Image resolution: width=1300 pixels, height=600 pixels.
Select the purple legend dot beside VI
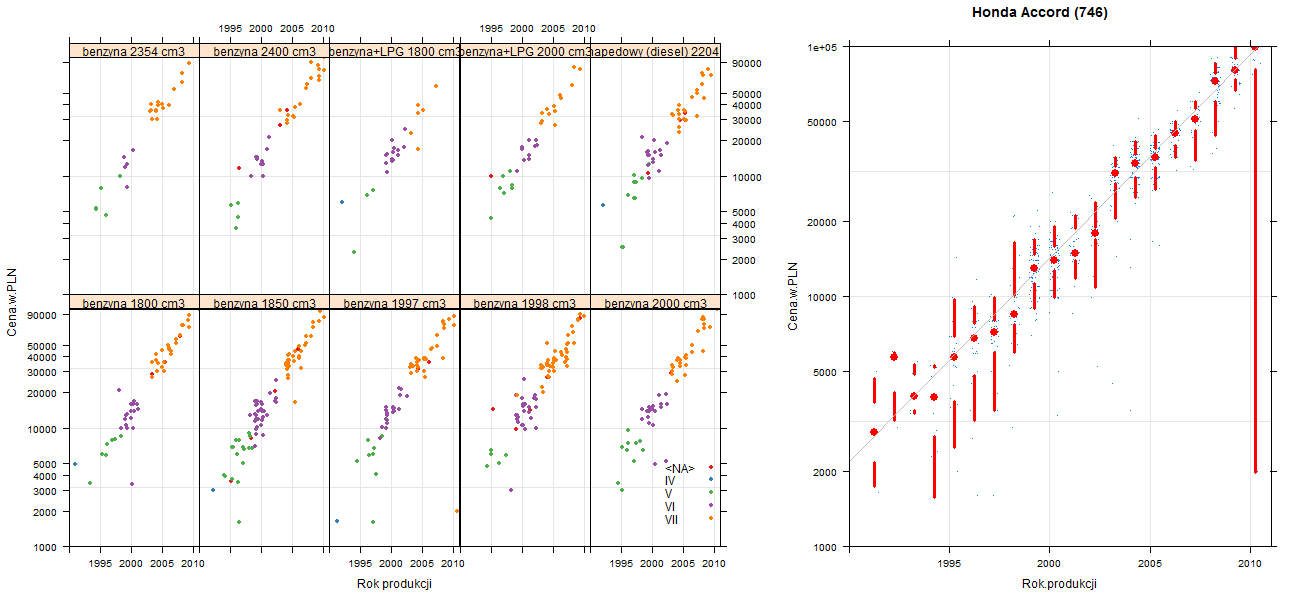click(x=710, y=505)
